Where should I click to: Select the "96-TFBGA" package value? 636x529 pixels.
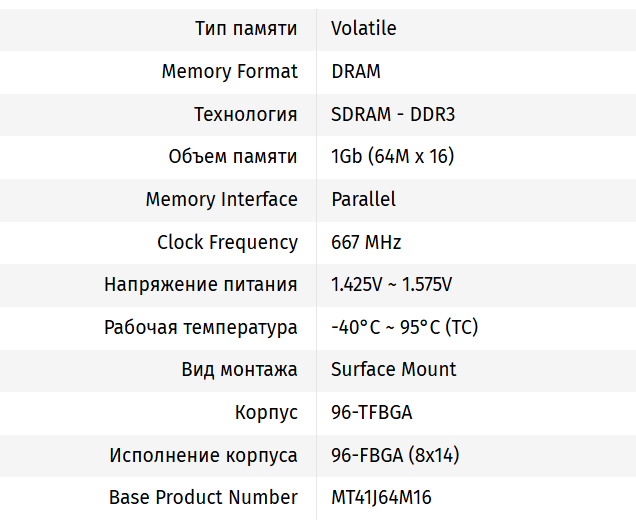click(x=372, y=412)
